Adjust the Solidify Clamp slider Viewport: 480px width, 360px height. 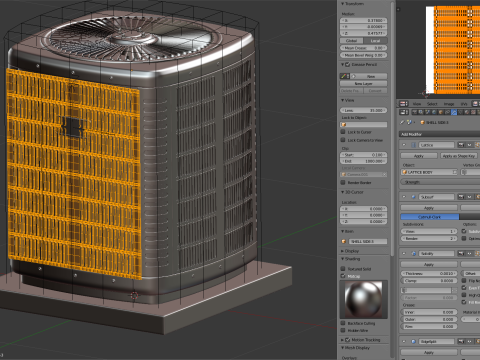click(x=429, y=281)
